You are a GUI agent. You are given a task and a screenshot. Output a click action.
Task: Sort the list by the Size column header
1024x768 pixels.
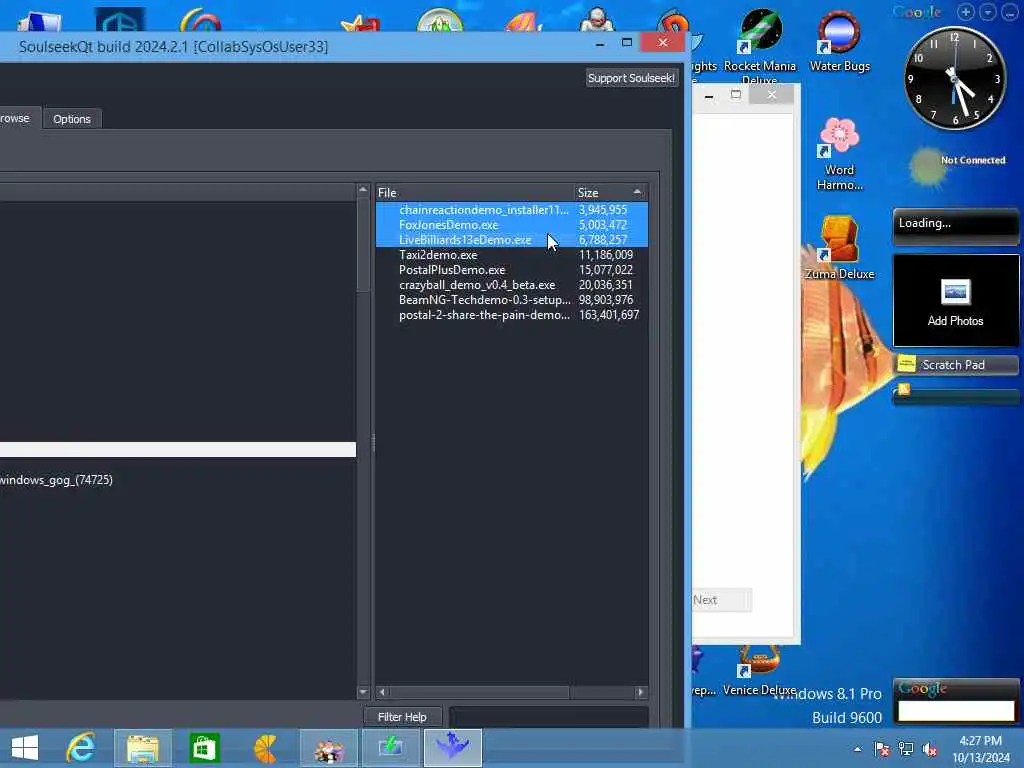[611, 193]
